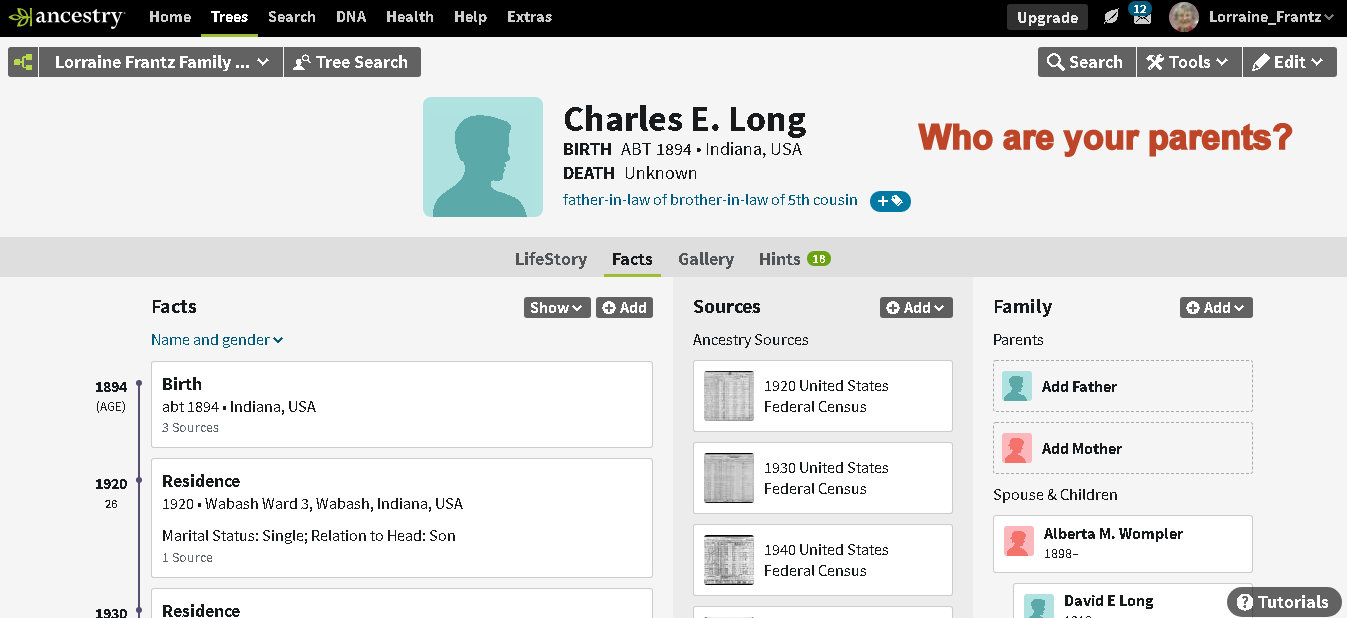
Task: Open the leaf hints notification icon
Action: pyautogui.click(x=1111, y=17)
